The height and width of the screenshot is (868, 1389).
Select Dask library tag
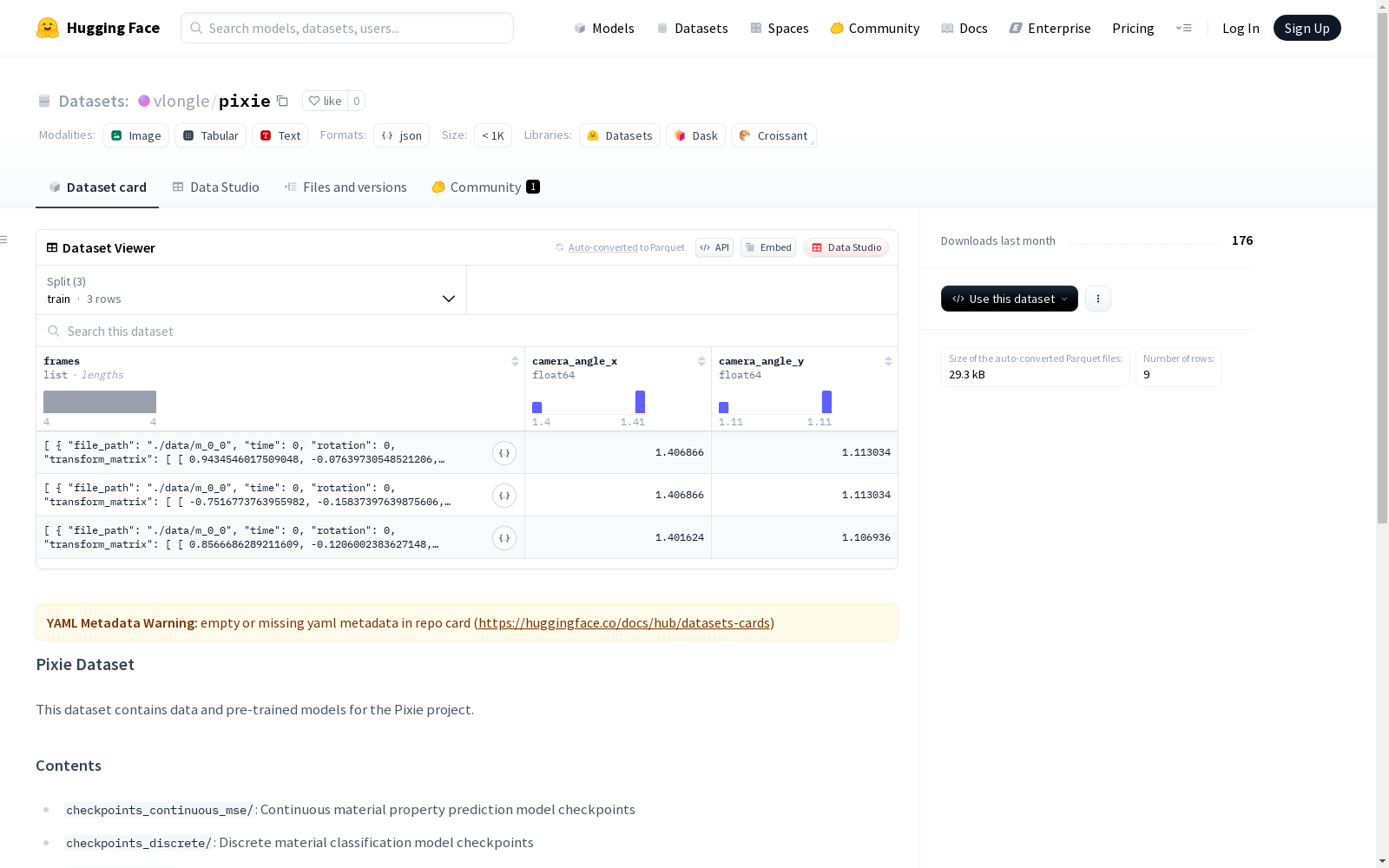pyautogui.click(x=695, y=135)
